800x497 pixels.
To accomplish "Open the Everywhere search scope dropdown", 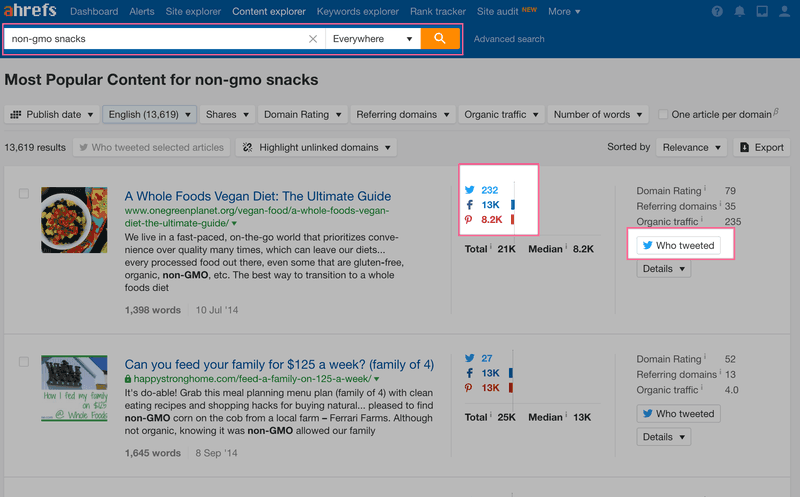I will click(372, 39).
